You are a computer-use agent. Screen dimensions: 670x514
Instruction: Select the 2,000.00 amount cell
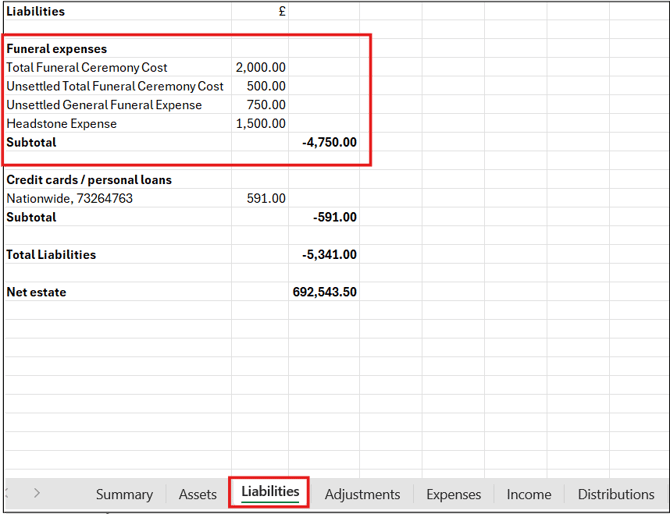(x=260, y=68)
